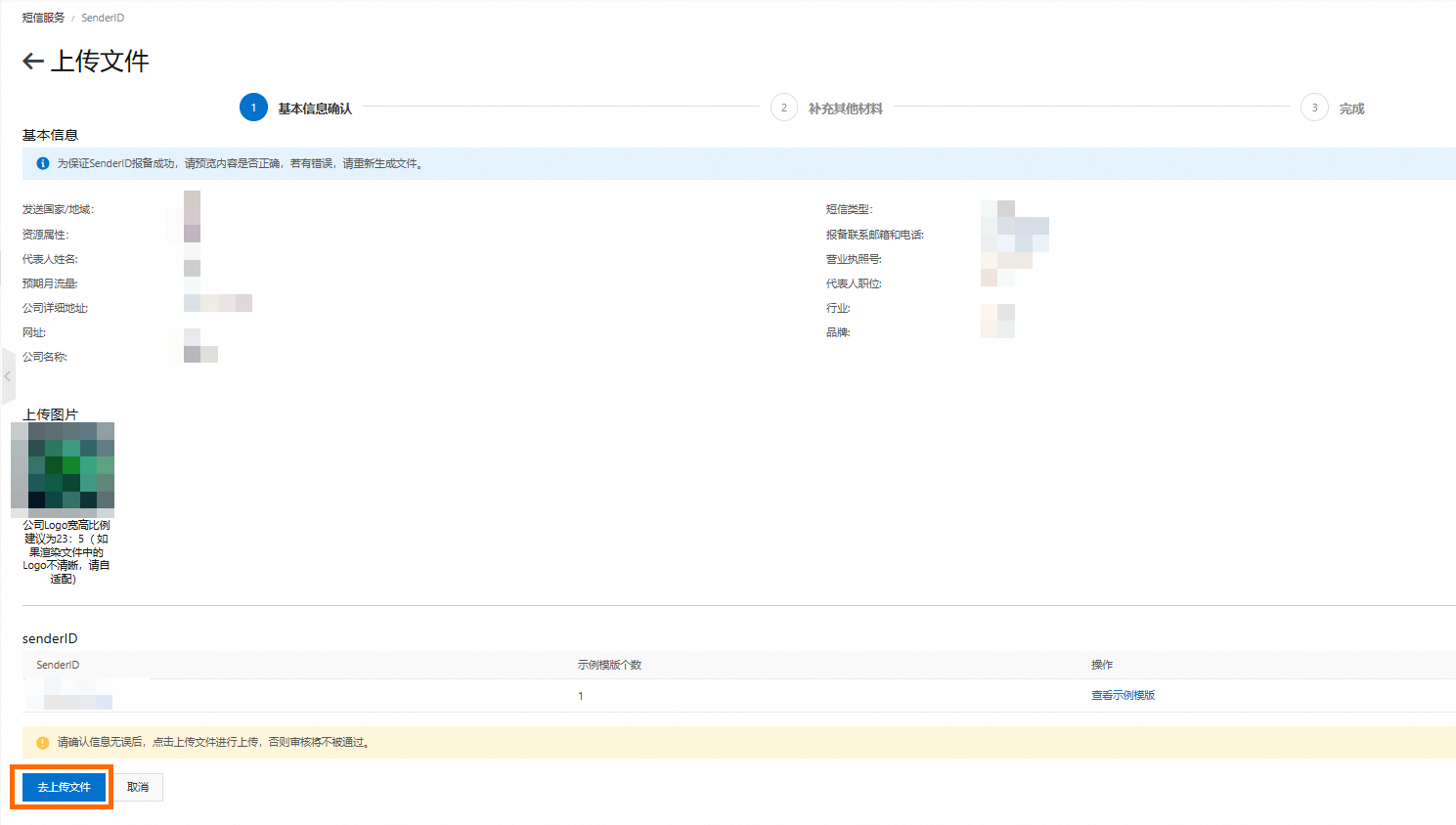Click the 营业执照号 label
Viewport: 1456px width, 825px height.
pyautogui.click(x=854, y=259)
